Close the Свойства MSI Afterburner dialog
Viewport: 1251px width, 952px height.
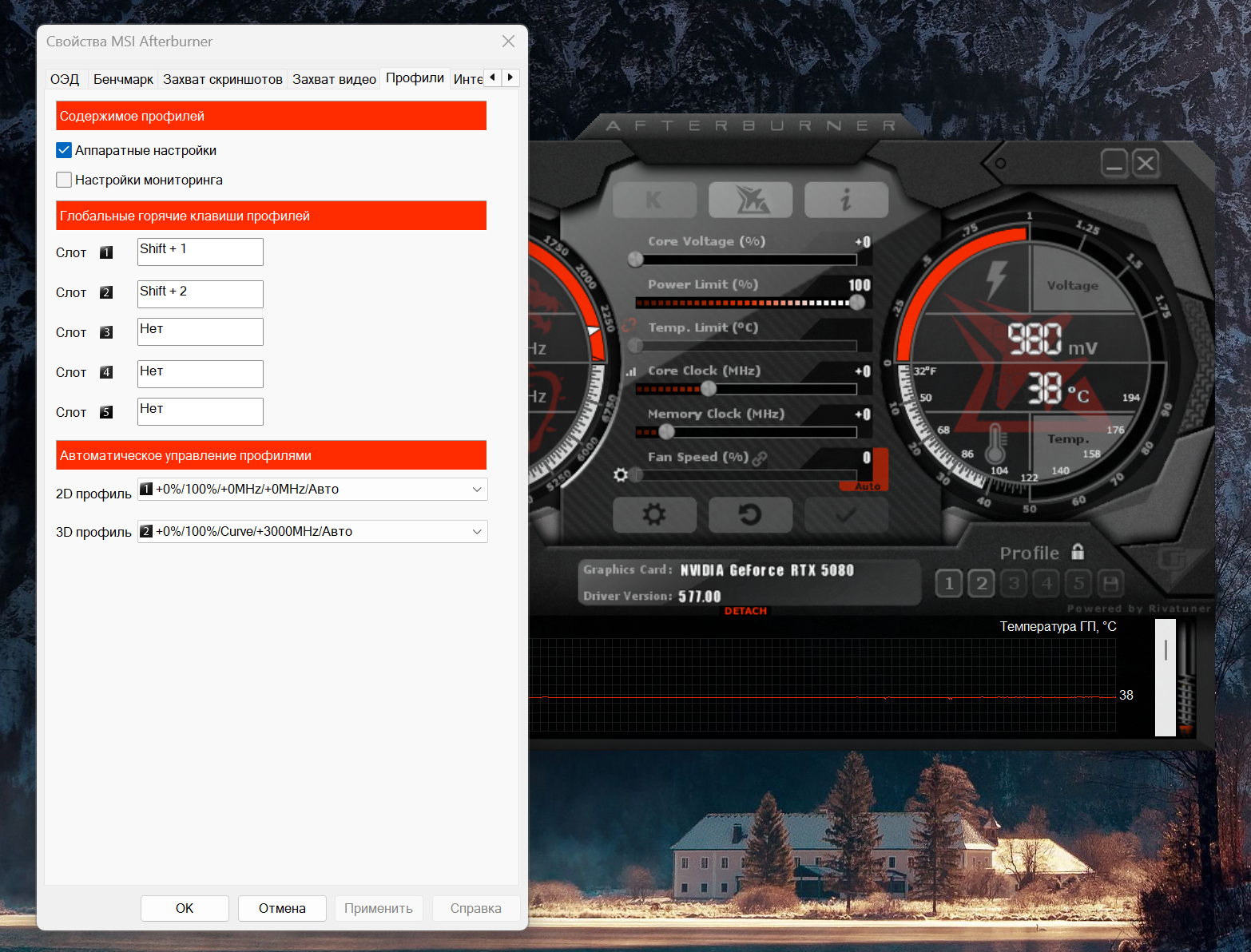point(508,42)
